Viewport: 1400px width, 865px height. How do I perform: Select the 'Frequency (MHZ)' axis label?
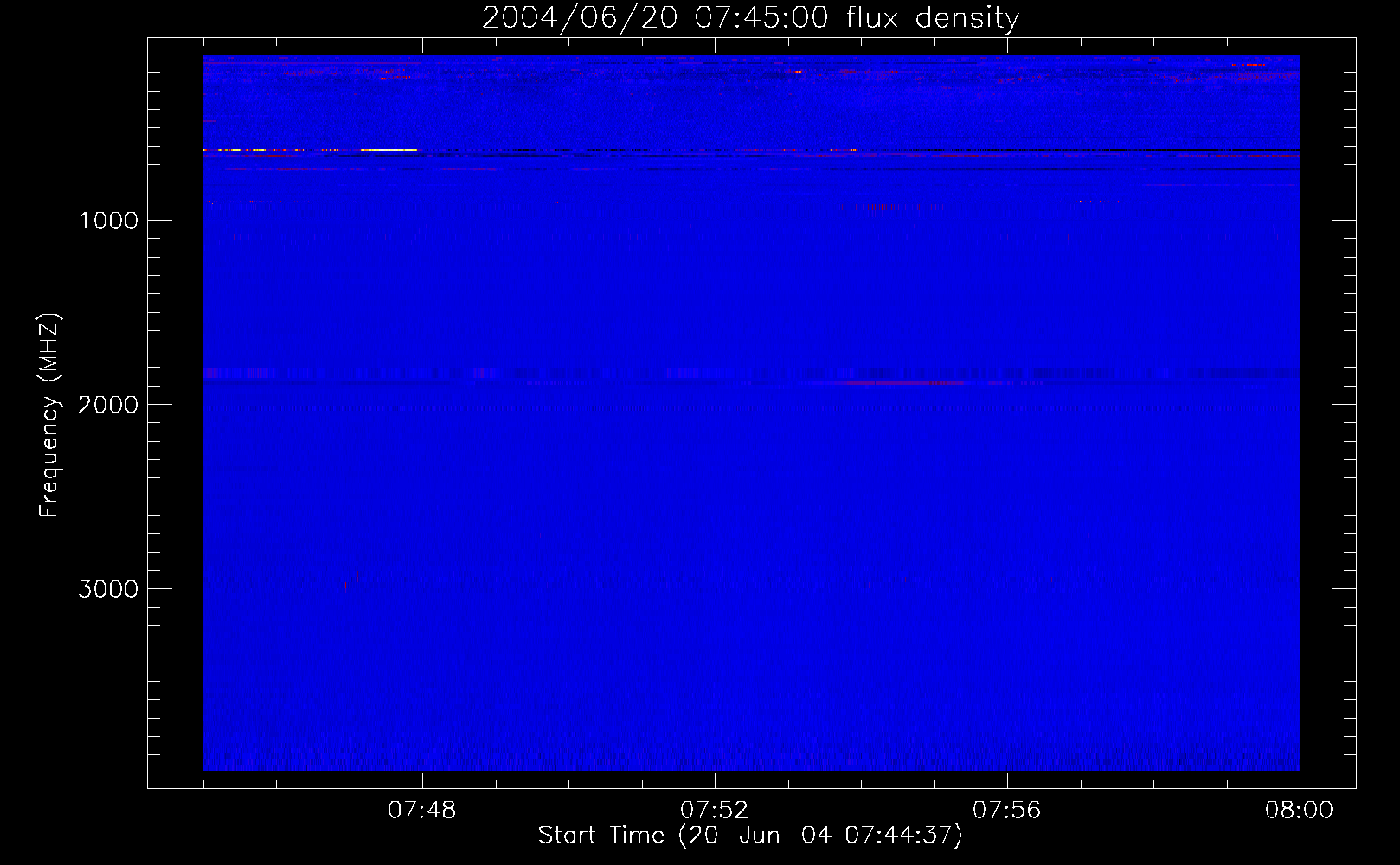(x=49, y=415)
